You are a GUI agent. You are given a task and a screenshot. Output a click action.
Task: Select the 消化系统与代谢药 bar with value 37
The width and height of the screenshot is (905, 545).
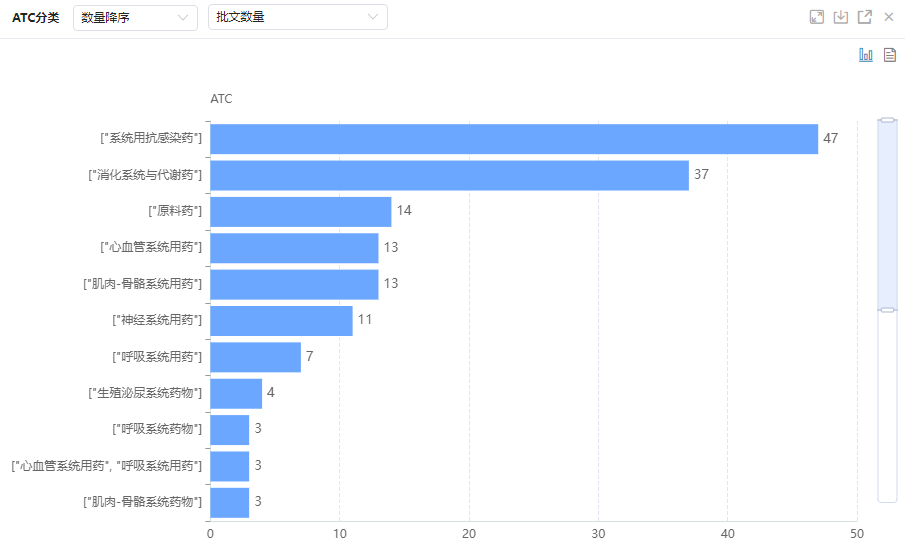click(449, 175)
